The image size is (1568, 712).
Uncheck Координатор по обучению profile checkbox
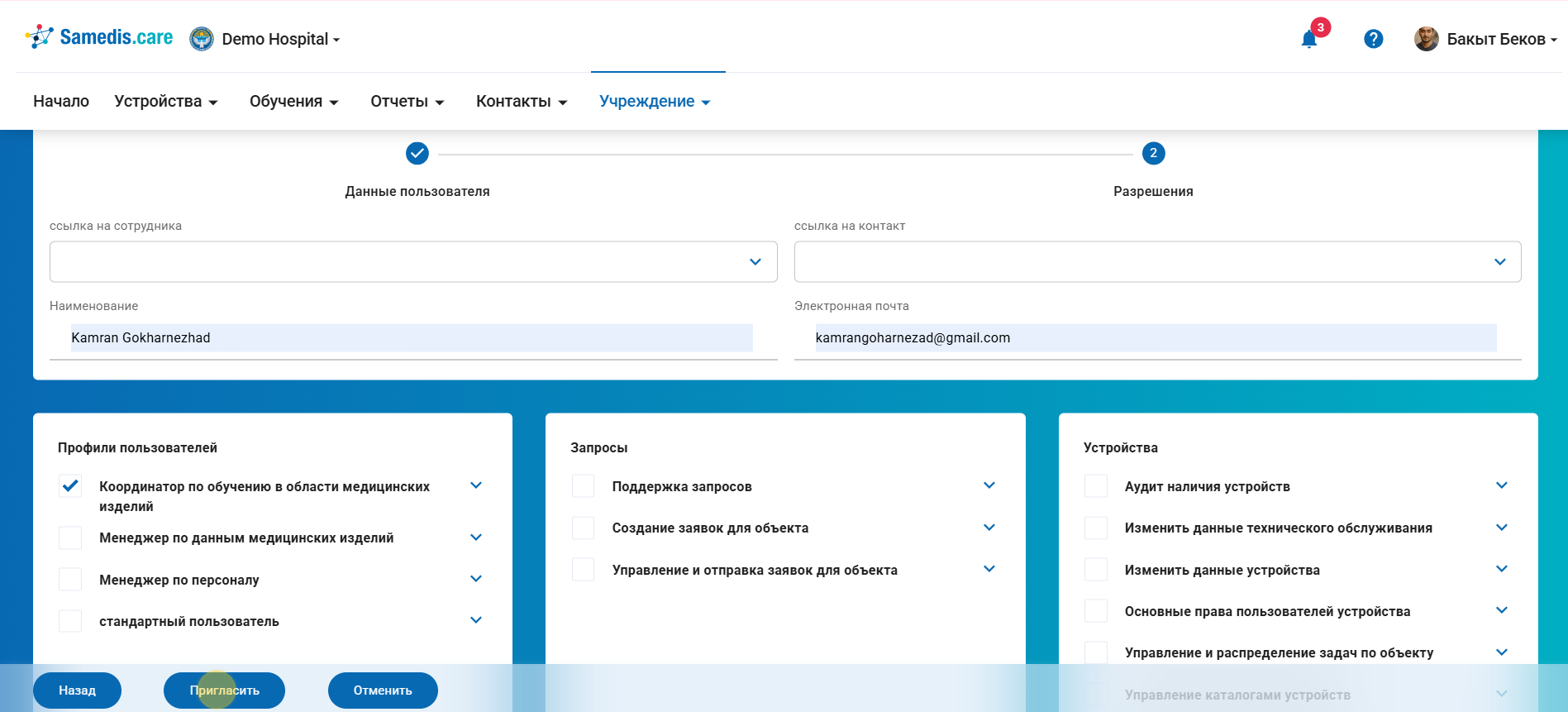(x=70, y=486)
